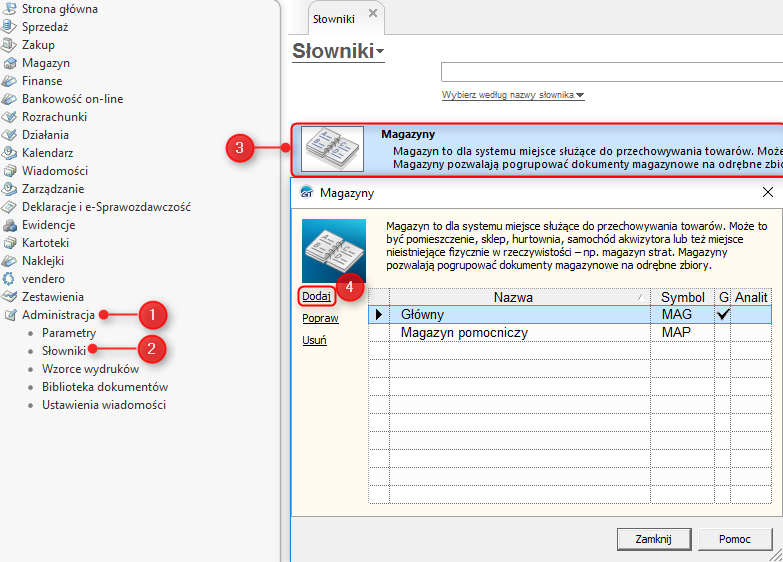This screenshot has width=783, height=562.
Task: Click the Wiadomości module icon
Action: (9, 171)
